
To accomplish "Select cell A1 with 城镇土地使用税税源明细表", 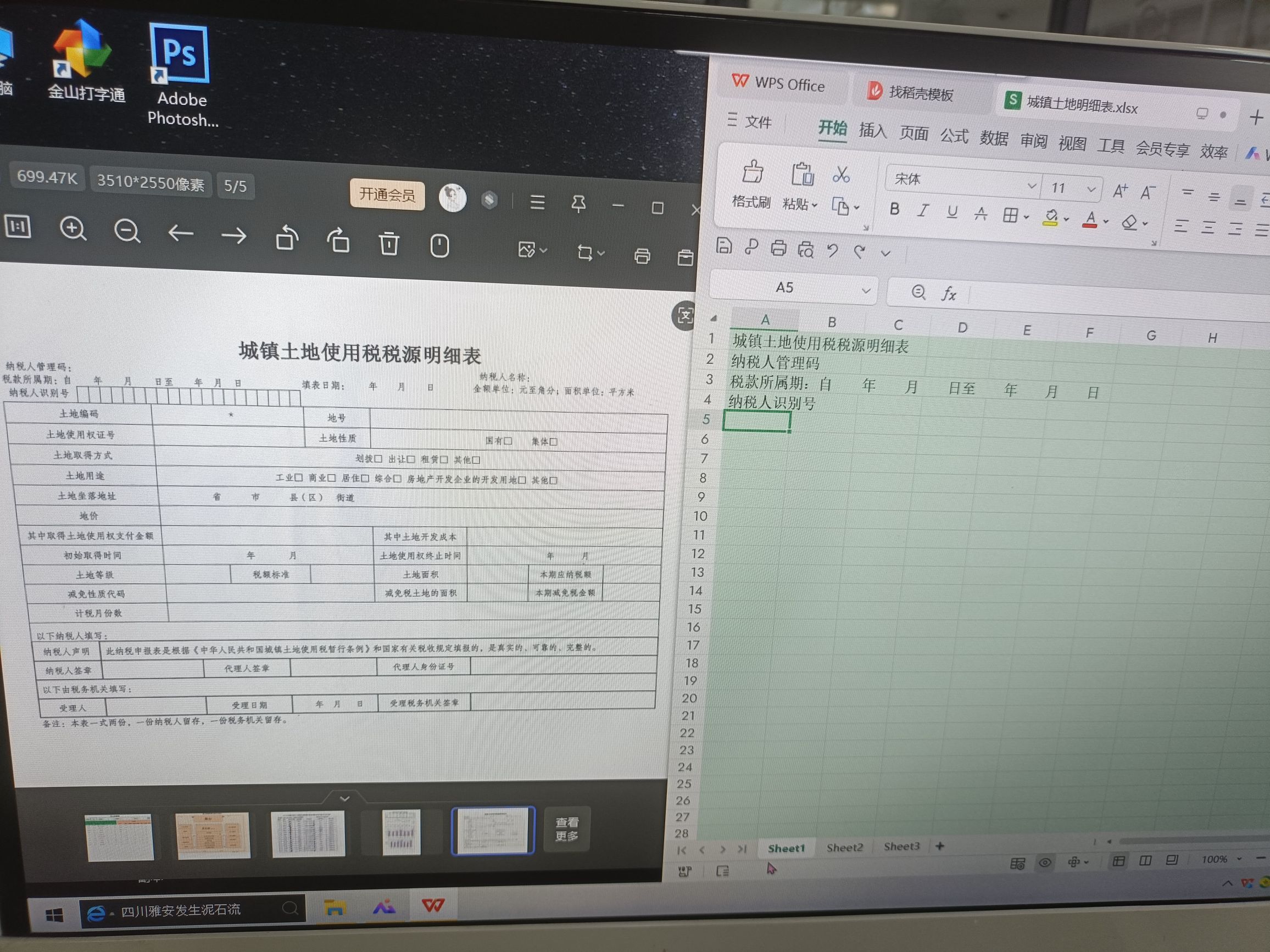I will click(762, 342).
